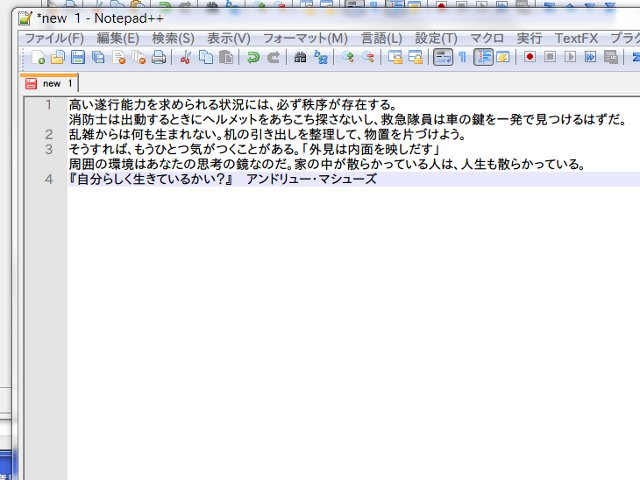Click line number 3 in the margin
The height and width of the screenshot is (480, 640).
[49, 149]
